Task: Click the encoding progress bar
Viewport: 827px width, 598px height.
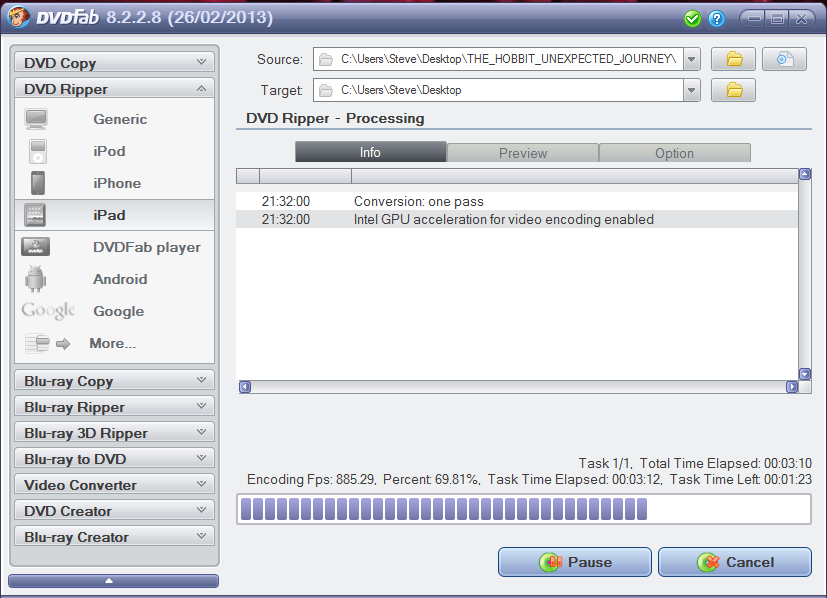Action: (x=524, y=509)
